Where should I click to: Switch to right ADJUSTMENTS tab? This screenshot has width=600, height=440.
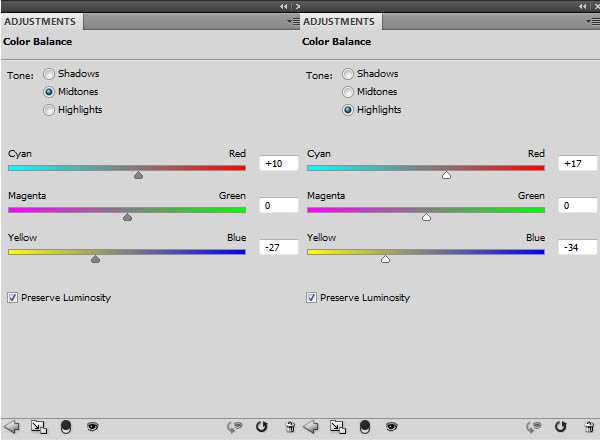pyautogui.click(x=339, y=21)
